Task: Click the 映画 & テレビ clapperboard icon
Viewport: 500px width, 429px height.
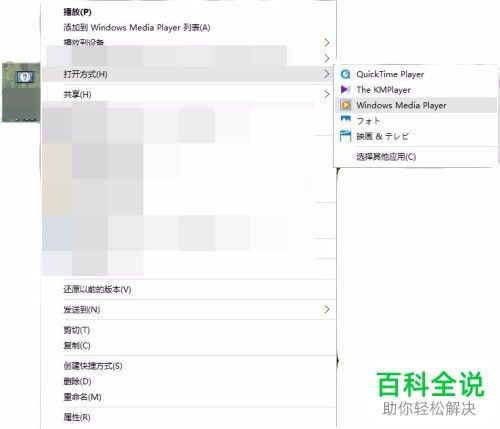Action: click(346, 136)
